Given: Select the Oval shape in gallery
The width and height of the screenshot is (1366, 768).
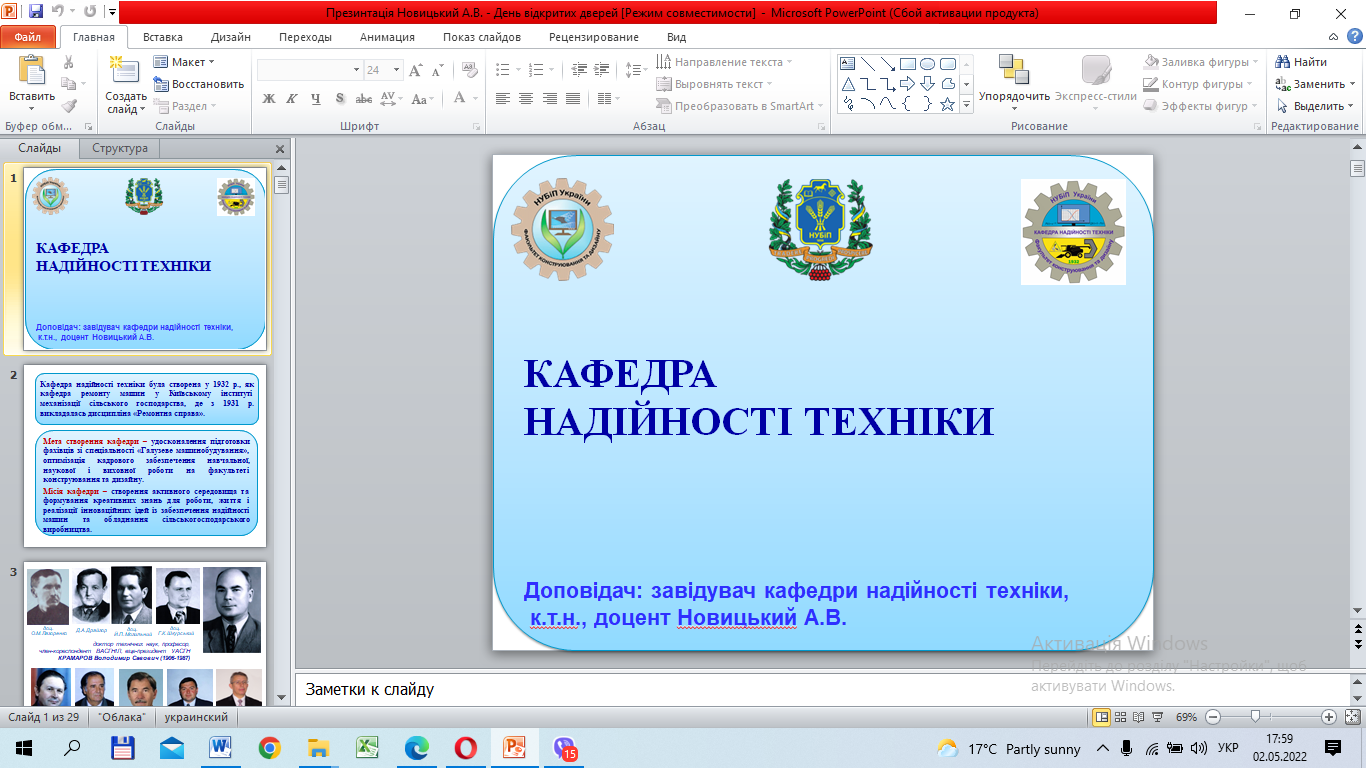Looking at the screenshot, I should [x=927, y=64].
